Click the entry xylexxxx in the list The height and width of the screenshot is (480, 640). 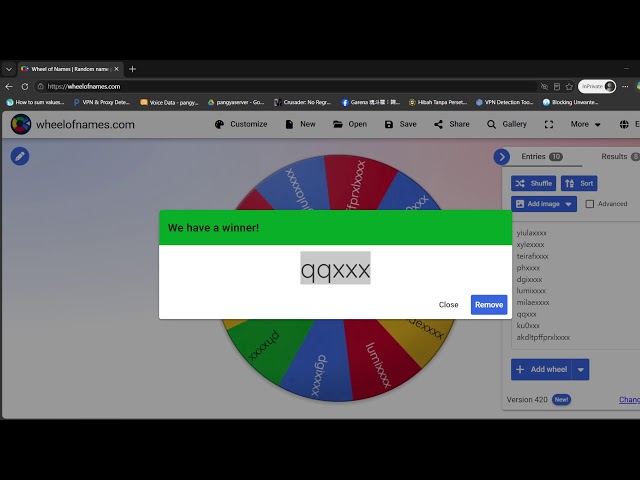point(530,244)
